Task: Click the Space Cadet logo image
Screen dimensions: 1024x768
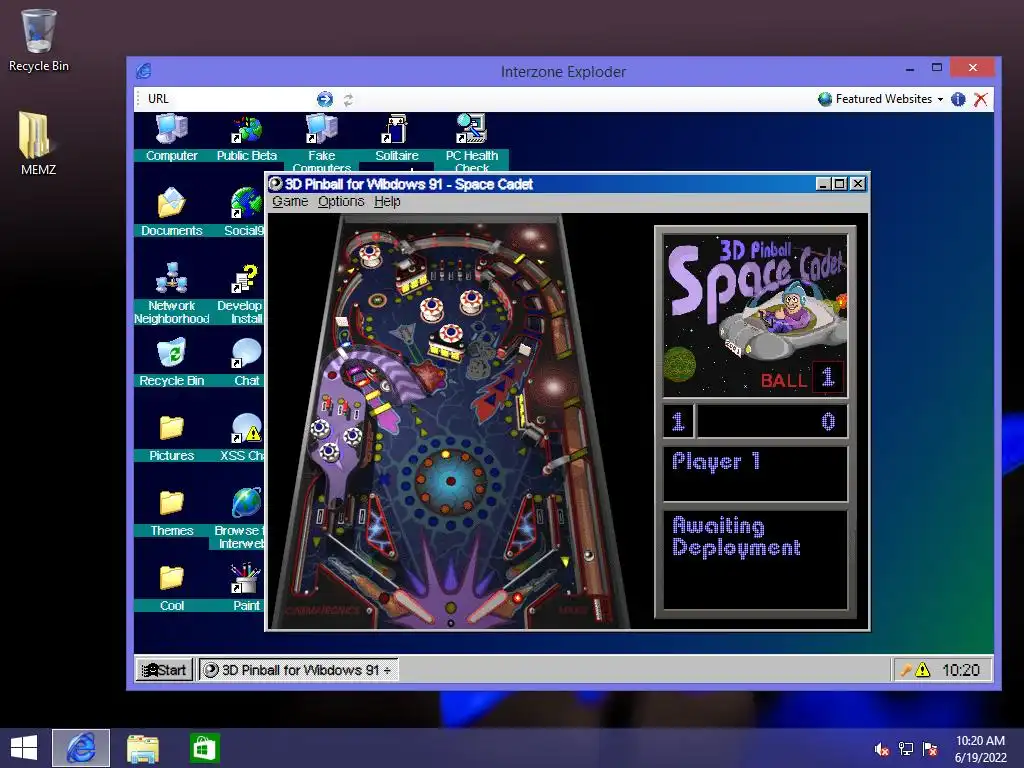Action: [x=755, y=315]
